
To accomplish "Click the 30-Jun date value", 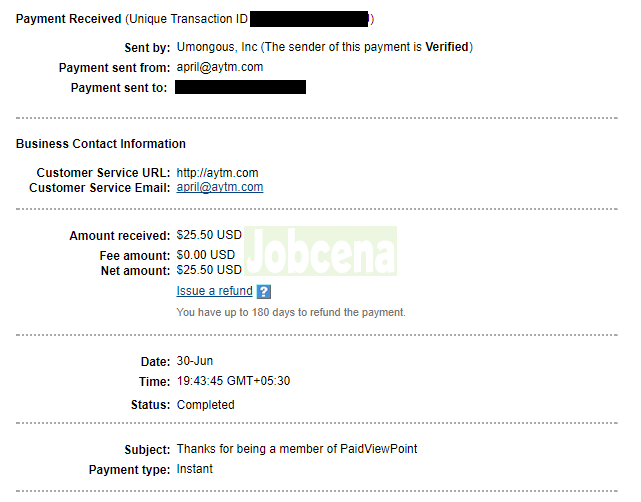I will tap(194, 361).
